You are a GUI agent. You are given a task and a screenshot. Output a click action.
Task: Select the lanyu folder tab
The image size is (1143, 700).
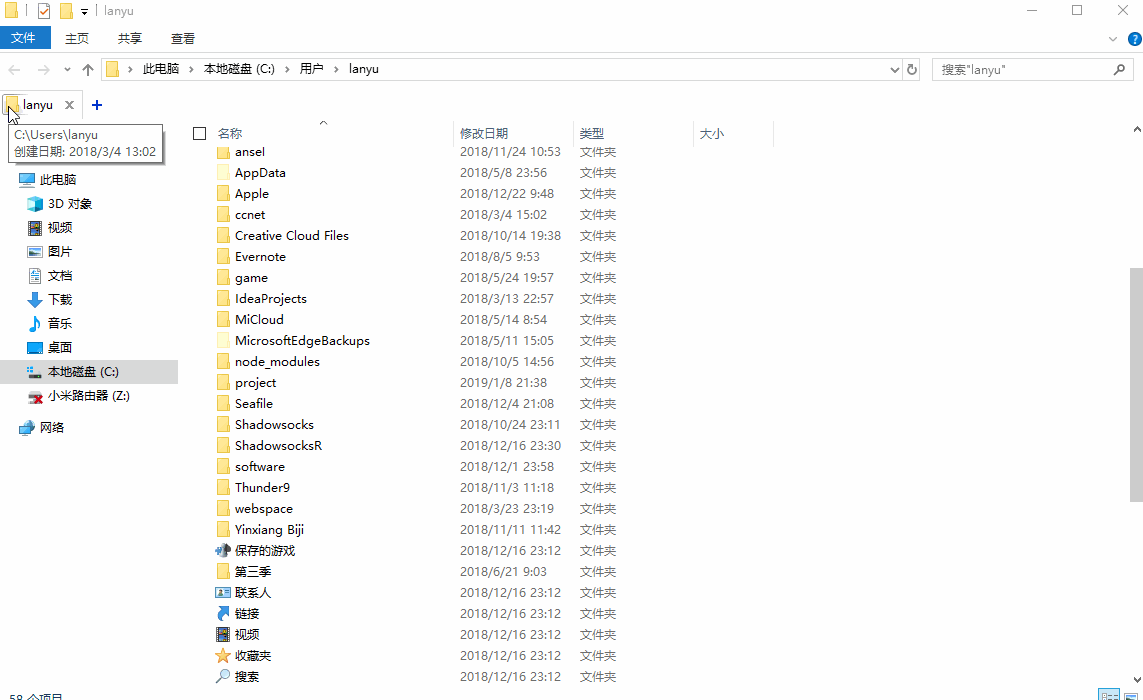pos(38,105)
